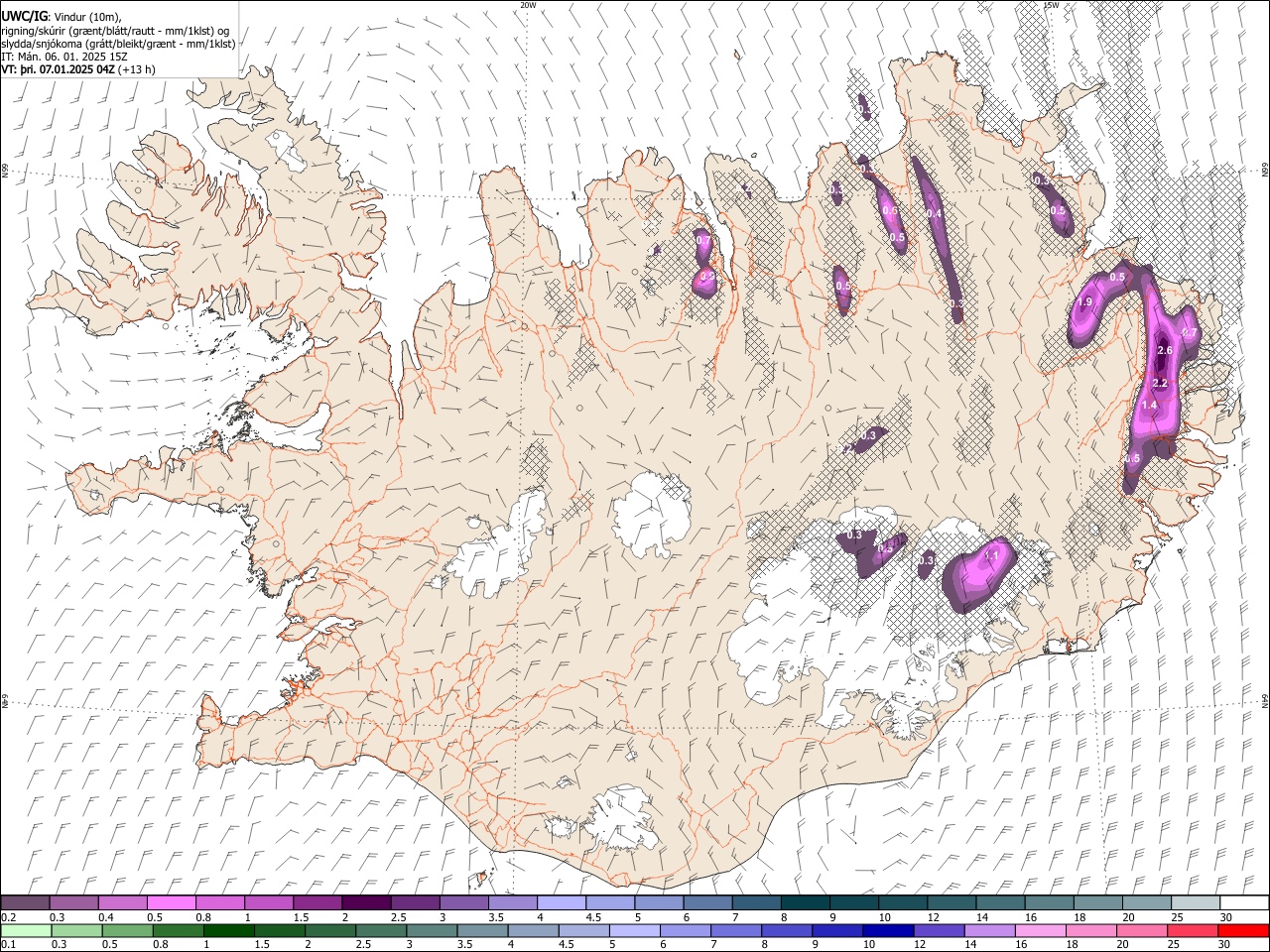Screen dimensions: 1270x952
Task: Click the '30' label in purple snow legend
Action: (1225, 917)
